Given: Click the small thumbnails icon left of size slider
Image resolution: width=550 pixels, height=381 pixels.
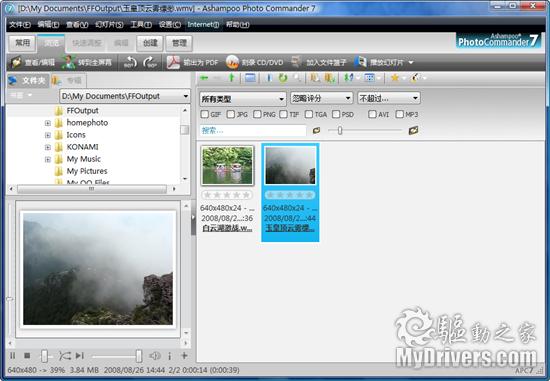Looking at the screenshot, I should pos(316,131).
